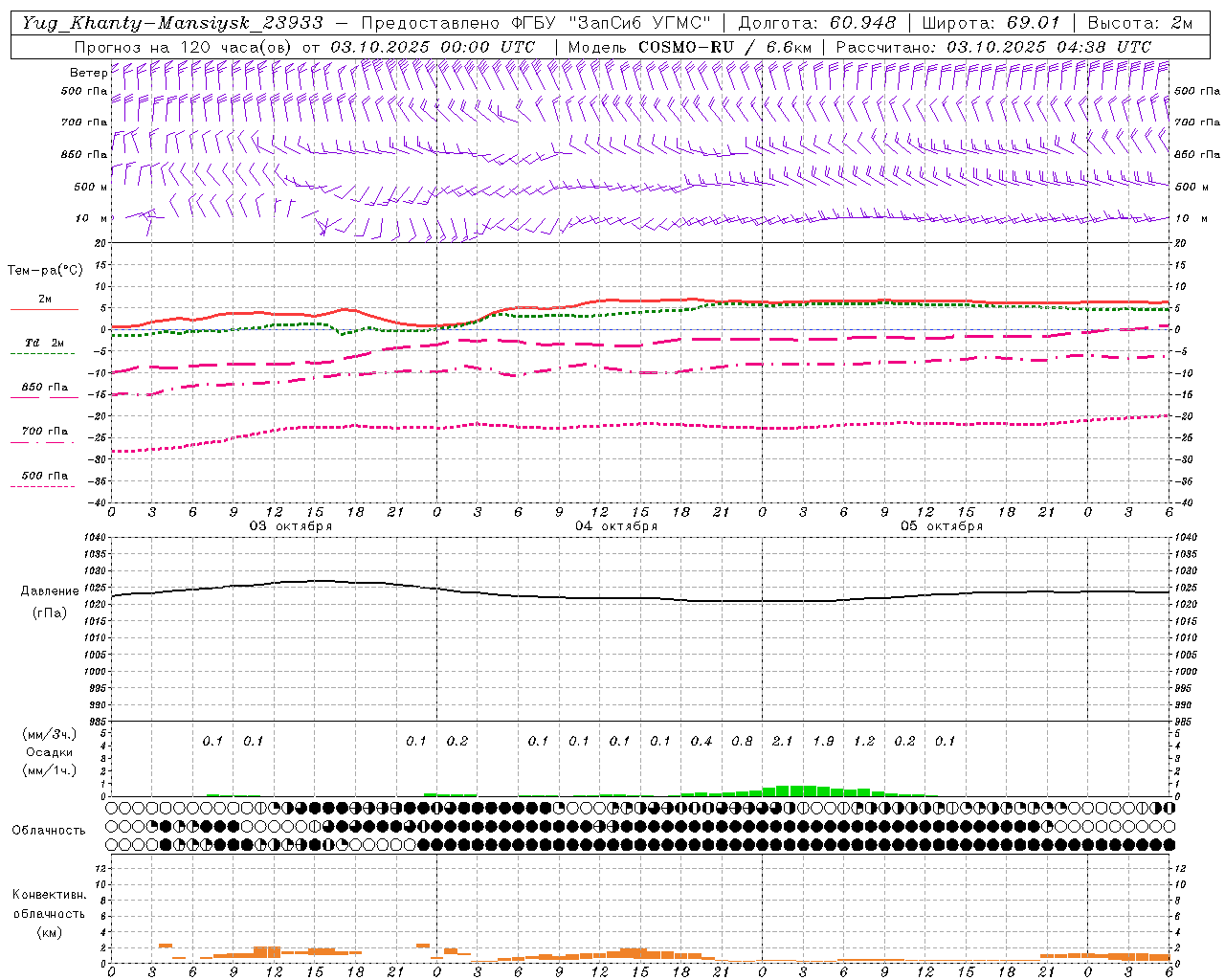The height and width of the screenshot is (980, 1225).
Task: Click the Широта: 69.01 value
Action: click(991, 23)
